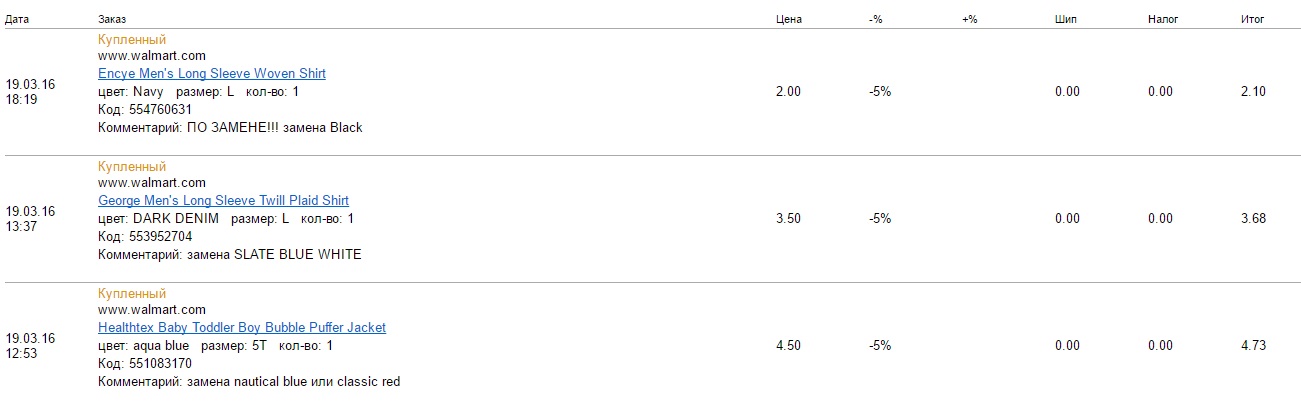This screenshot has width=1301, height=405.
Task: Click the -% column header
Action: pos(876,20)
